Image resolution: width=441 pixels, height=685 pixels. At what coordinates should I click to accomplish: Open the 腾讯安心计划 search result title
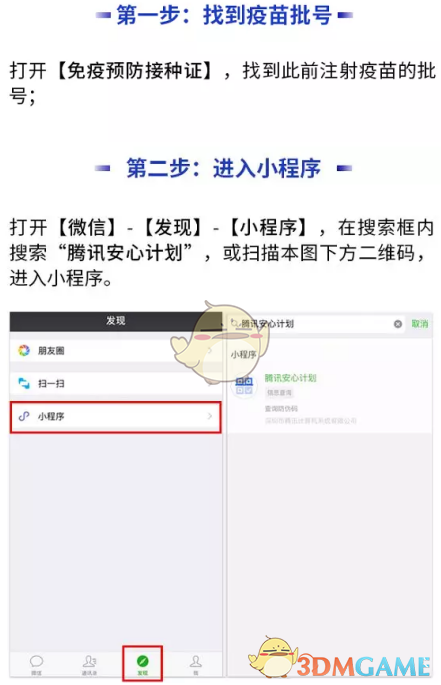[290, 378]
